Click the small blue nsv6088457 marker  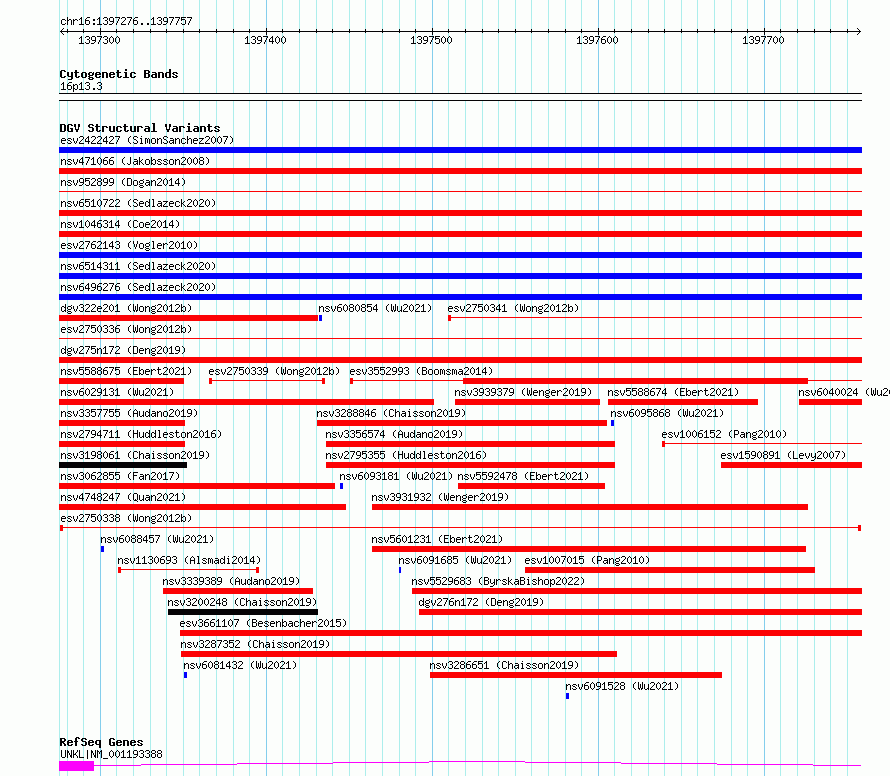[x=103, y=550]
